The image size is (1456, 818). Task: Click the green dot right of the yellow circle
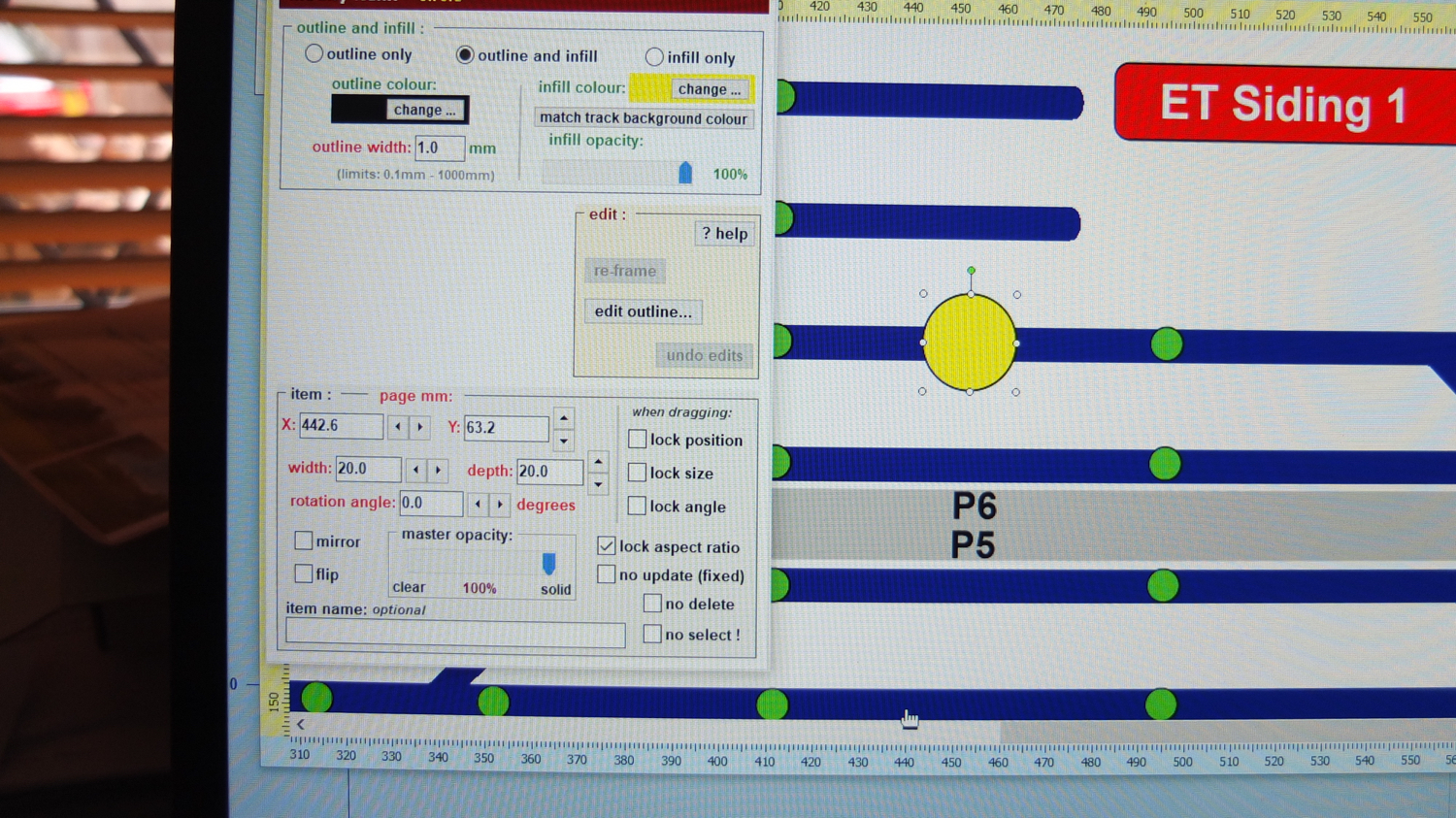tap(1167, 344)
